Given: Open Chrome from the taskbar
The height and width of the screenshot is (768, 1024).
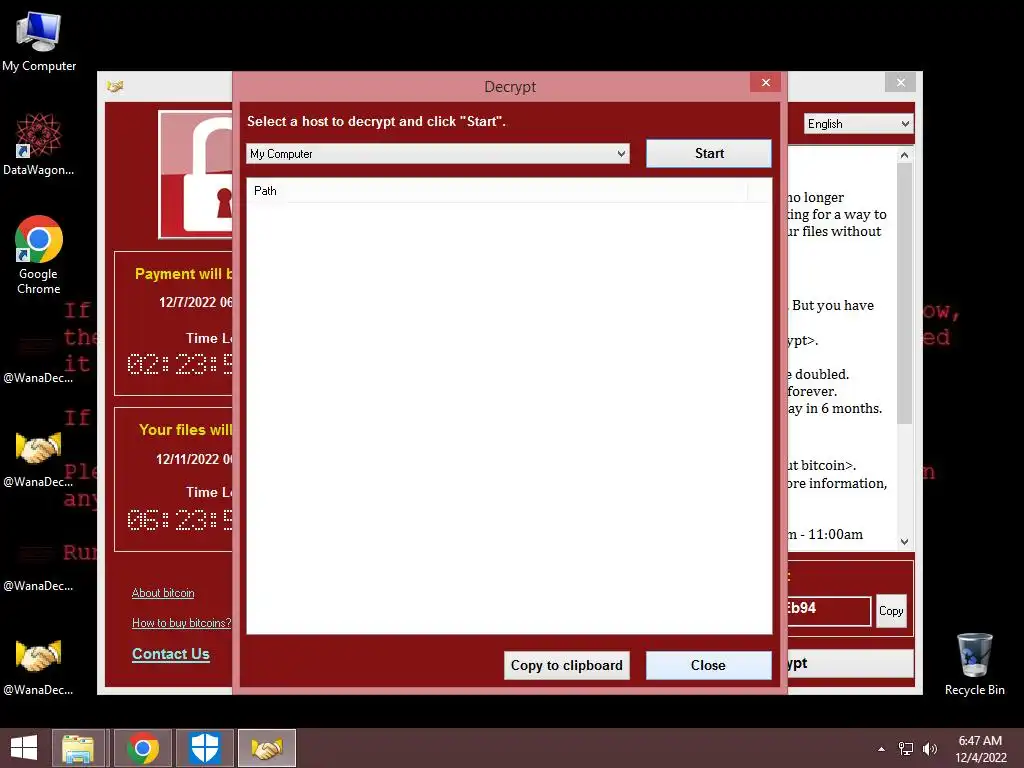Looking at the screenshot, I should click(143, 748).
